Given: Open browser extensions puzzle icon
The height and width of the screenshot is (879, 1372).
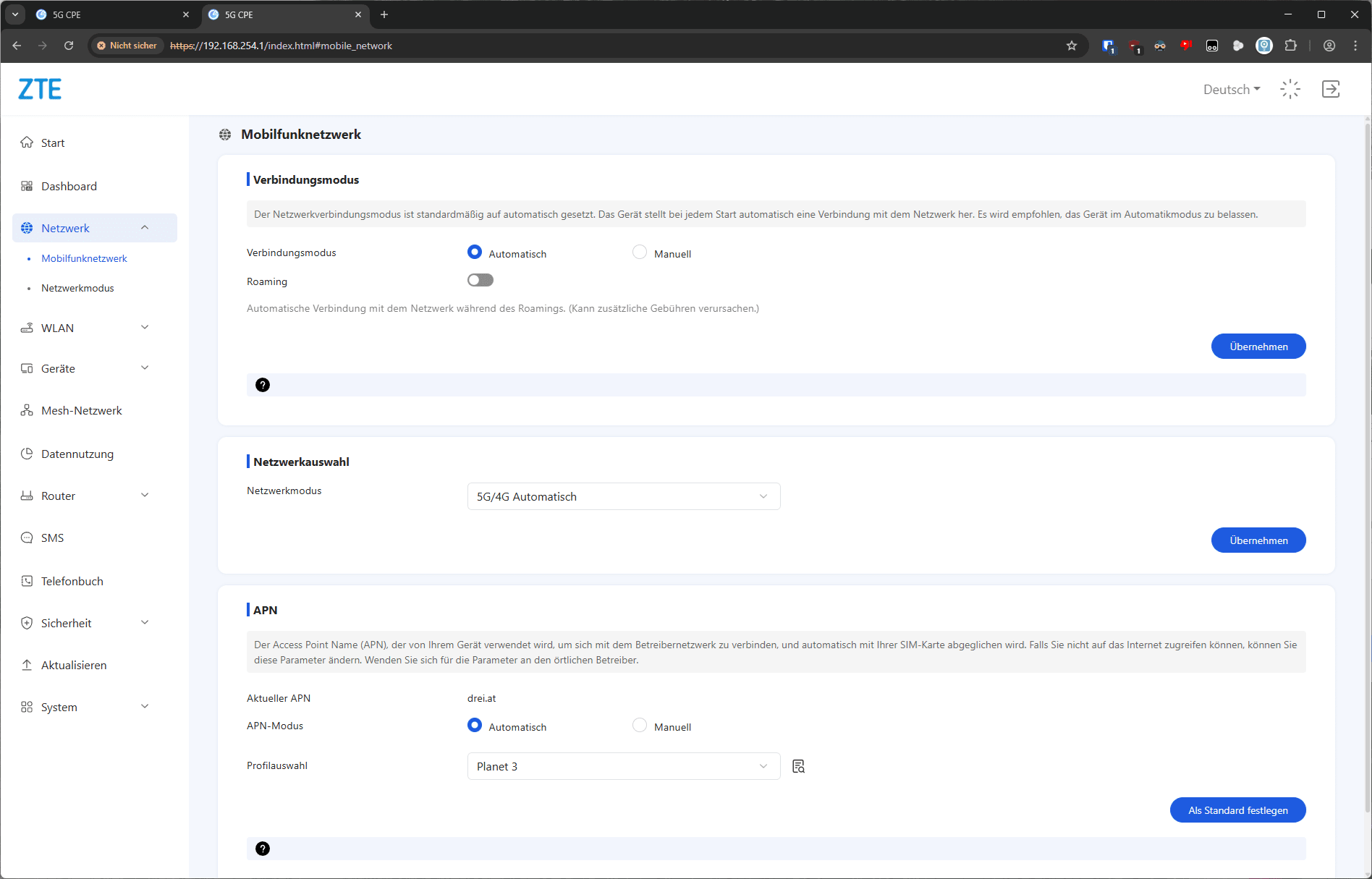Looking at the screenshot, I should 1290,46.
